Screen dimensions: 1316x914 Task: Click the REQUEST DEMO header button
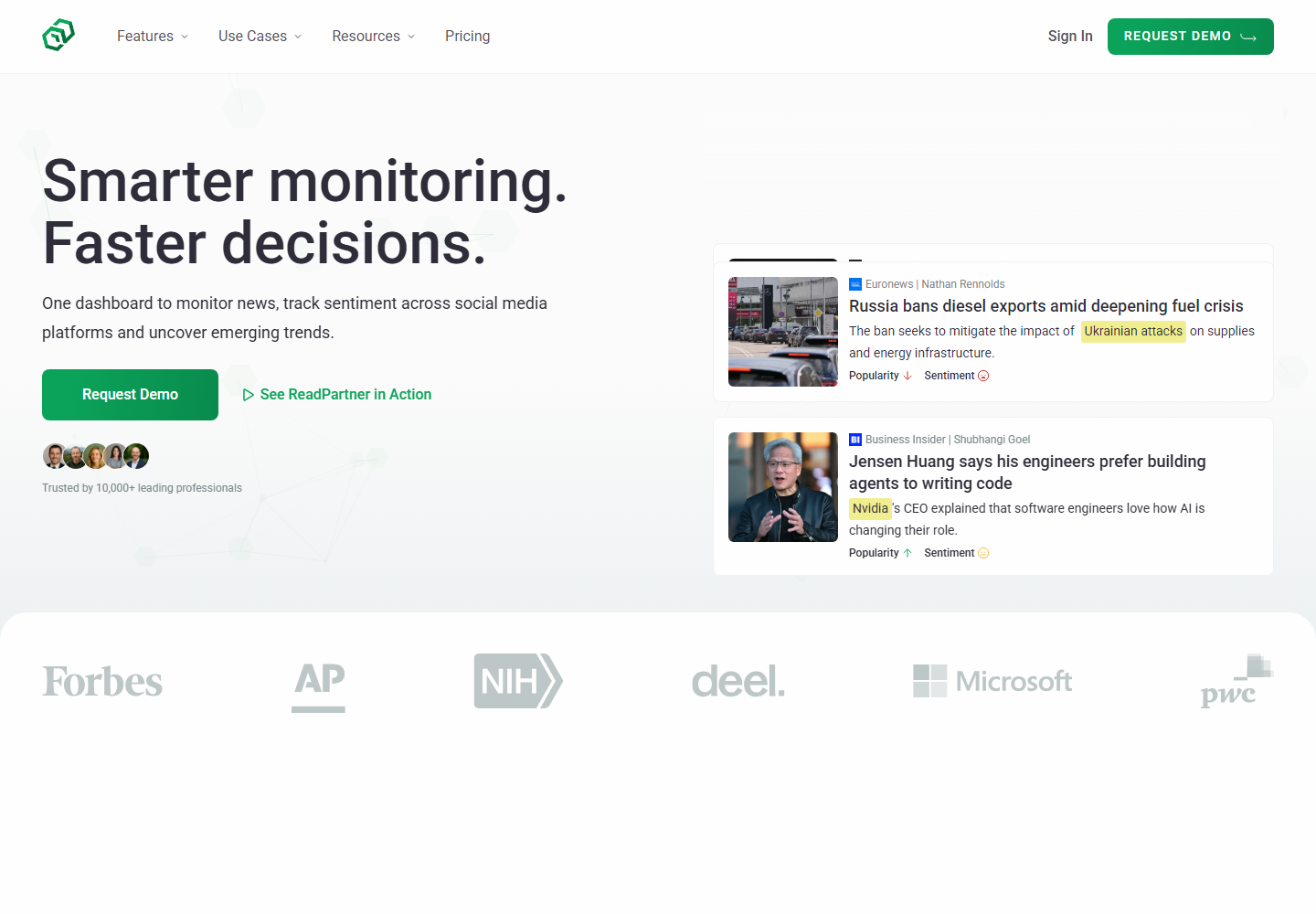(x=1190, y=37)
